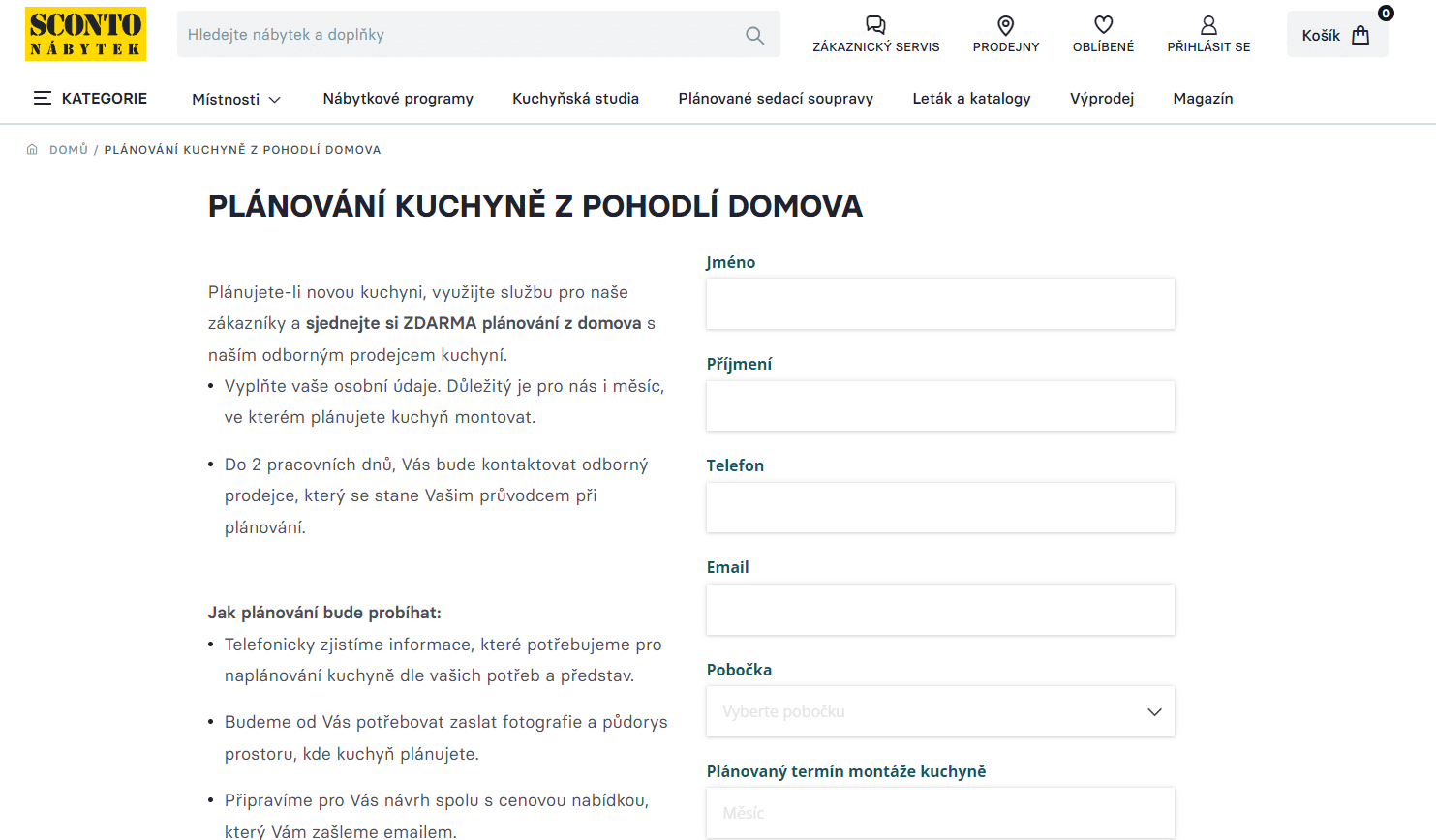Open Nábytkové programy menu
1436x840 pixels.
point(398,99)
